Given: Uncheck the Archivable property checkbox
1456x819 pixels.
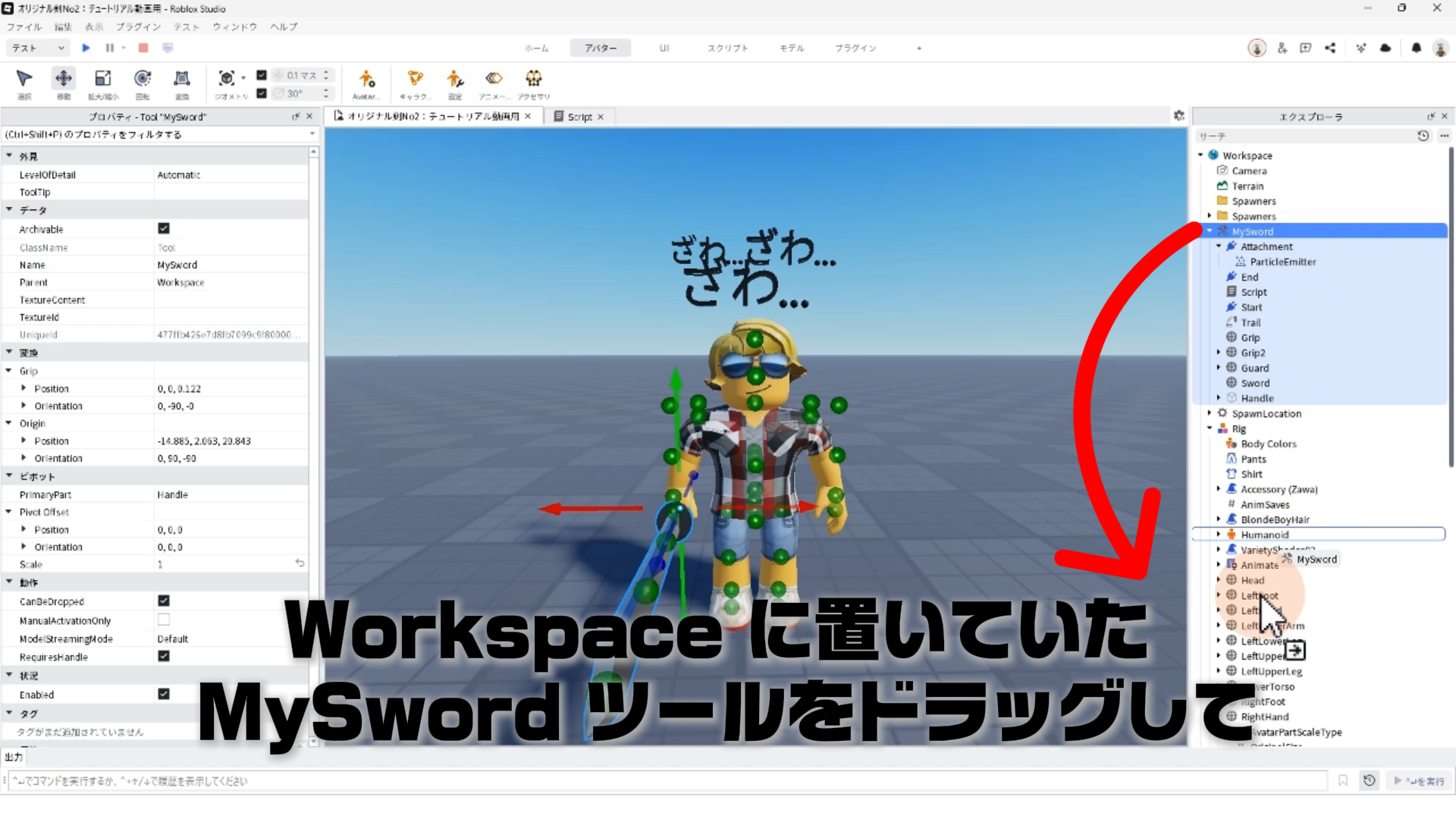Looking at the screenshot, I should pyautogui.click(x=164, y=228).
